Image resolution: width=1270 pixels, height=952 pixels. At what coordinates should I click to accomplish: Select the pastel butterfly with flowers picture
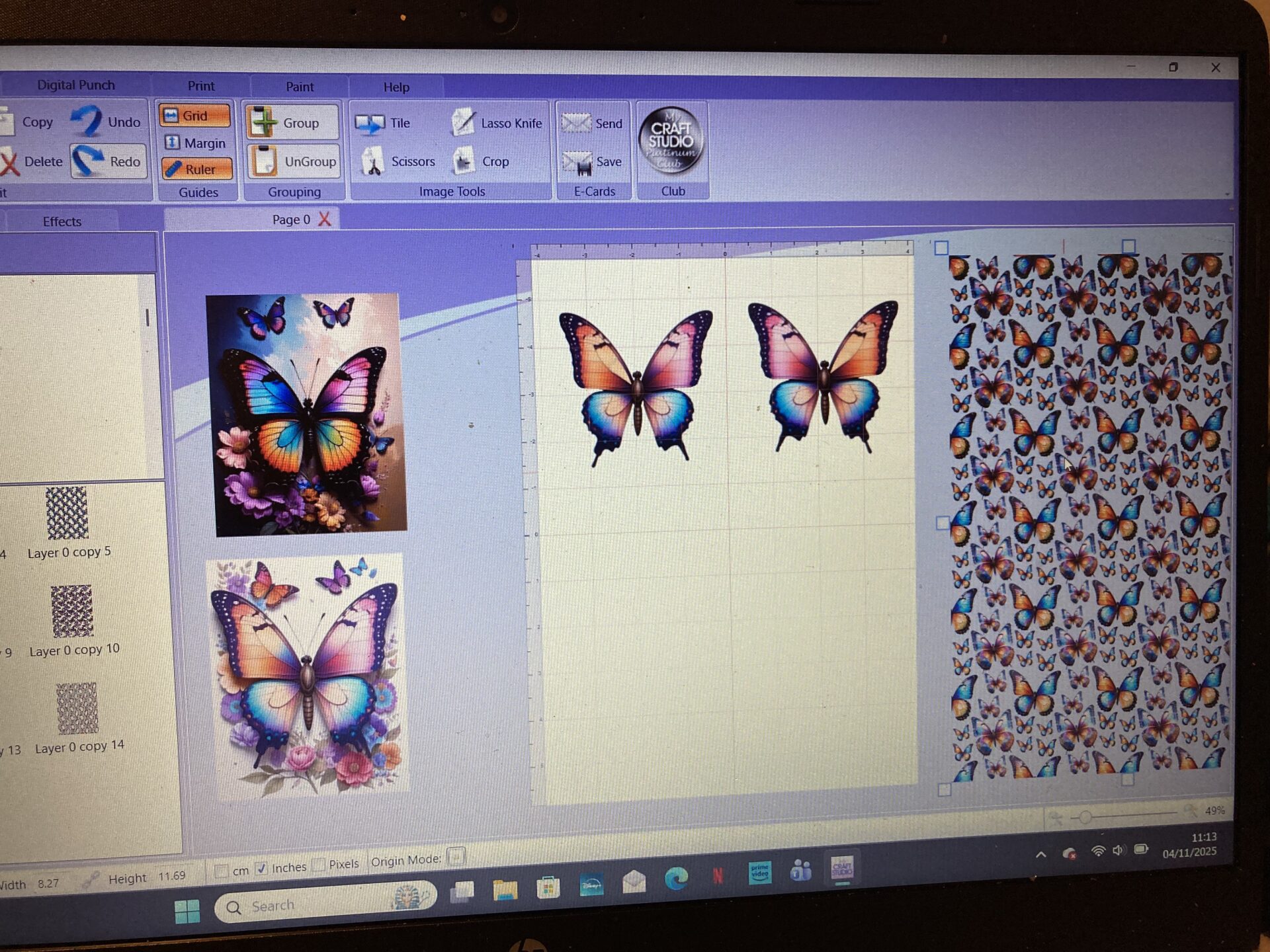(307, 676)
